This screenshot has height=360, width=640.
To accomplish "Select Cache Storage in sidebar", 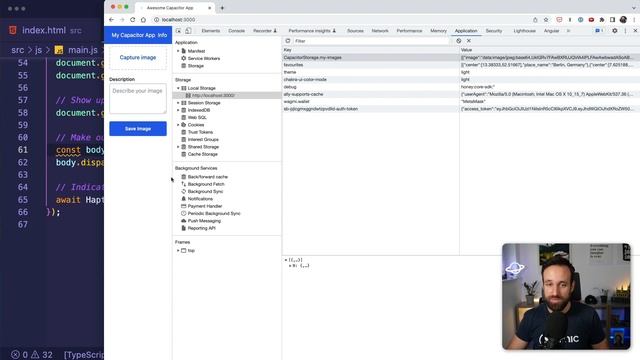I will tap(202, 154).
